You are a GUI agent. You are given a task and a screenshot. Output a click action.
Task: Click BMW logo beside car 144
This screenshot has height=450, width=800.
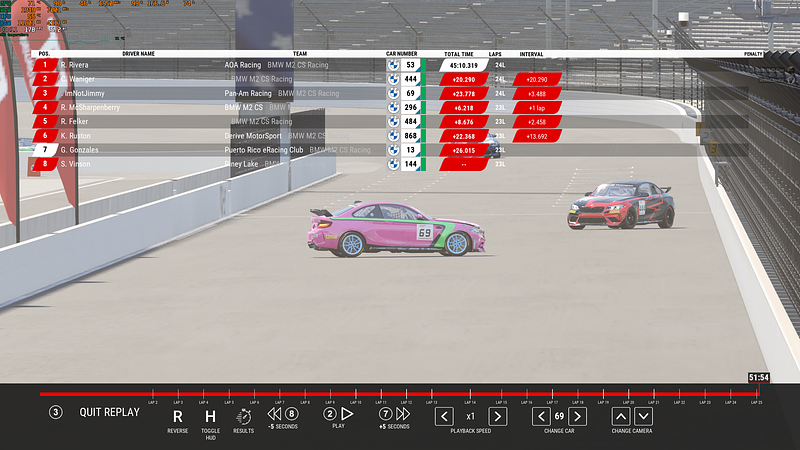click(x=393, y=164)
